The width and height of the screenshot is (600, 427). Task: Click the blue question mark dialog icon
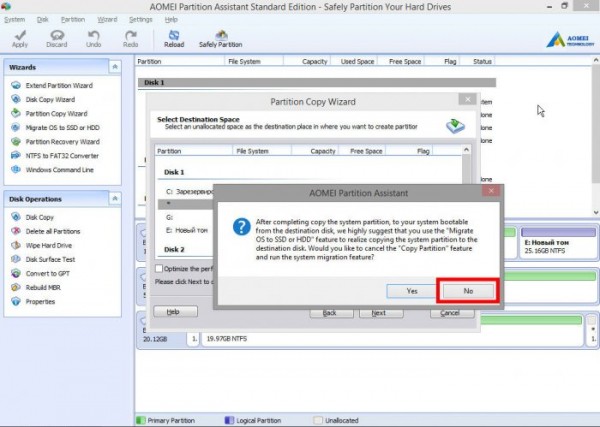[241, 227]
